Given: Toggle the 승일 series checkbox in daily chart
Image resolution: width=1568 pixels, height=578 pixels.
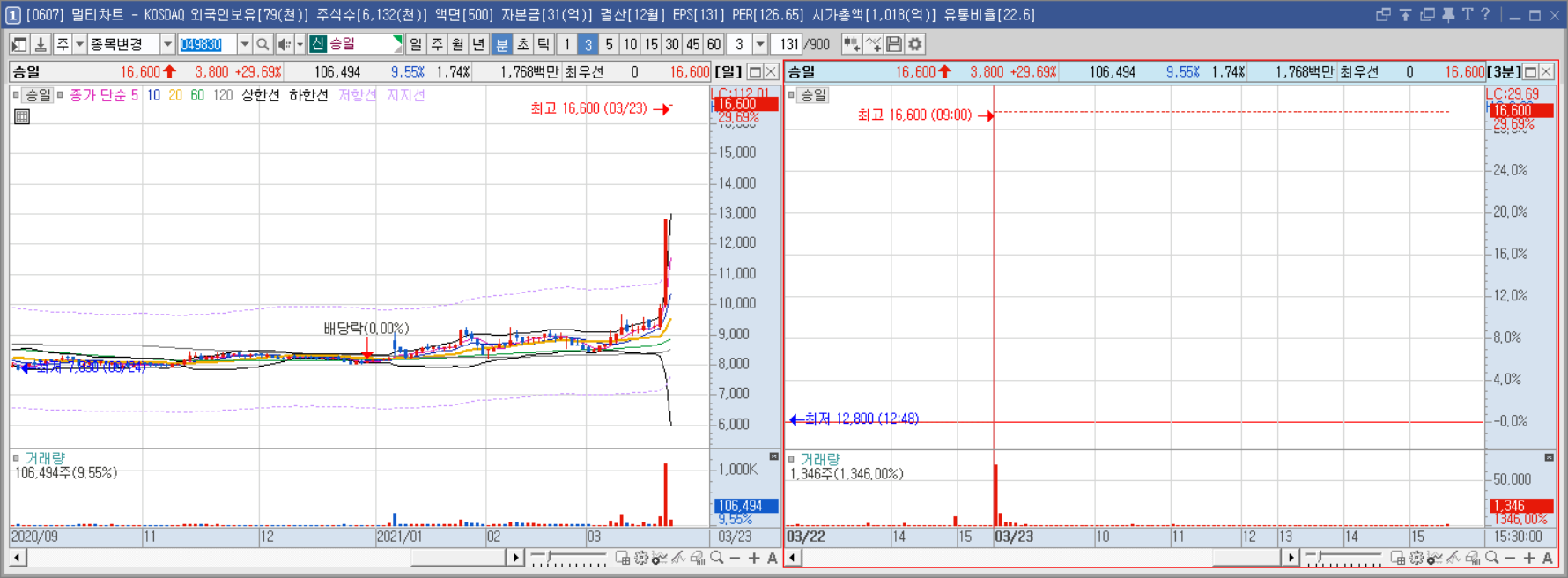Looking at the screenshot, I should coord(16,95).
